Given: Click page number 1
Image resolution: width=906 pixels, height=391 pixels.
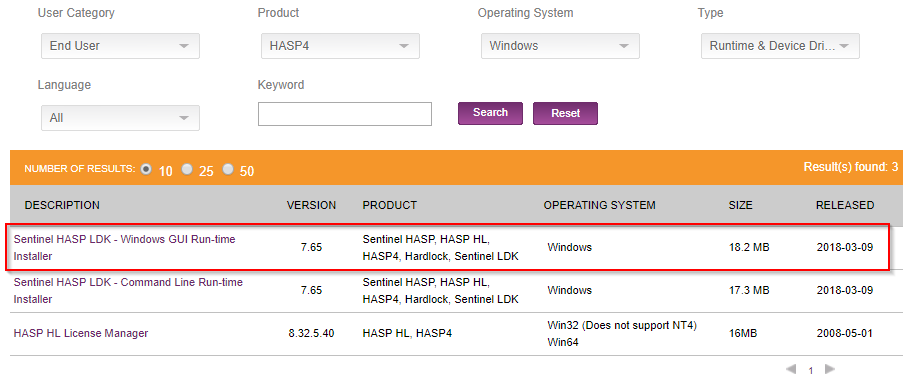Looking at the screenshot, I should tap(811, 371).
